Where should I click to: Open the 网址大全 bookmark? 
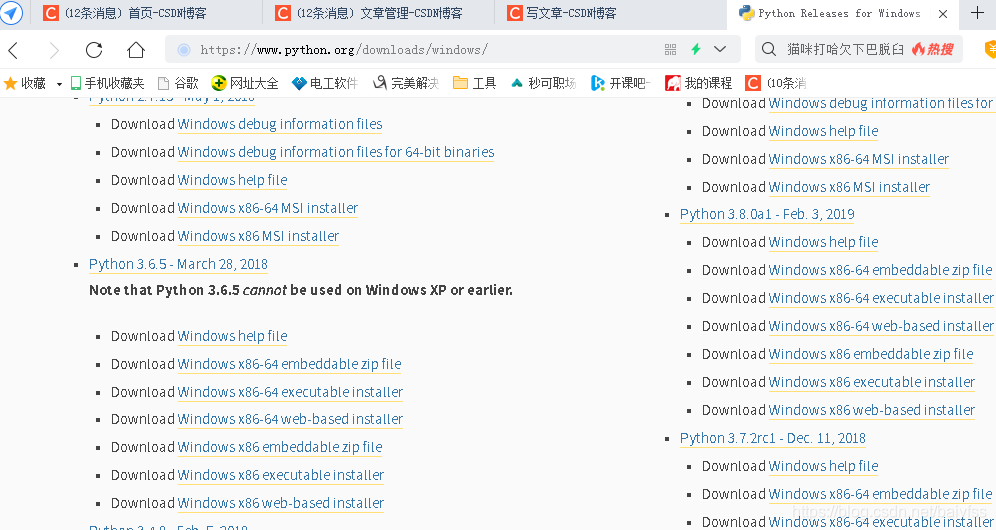pyautogui.click(x=245, y=83)
